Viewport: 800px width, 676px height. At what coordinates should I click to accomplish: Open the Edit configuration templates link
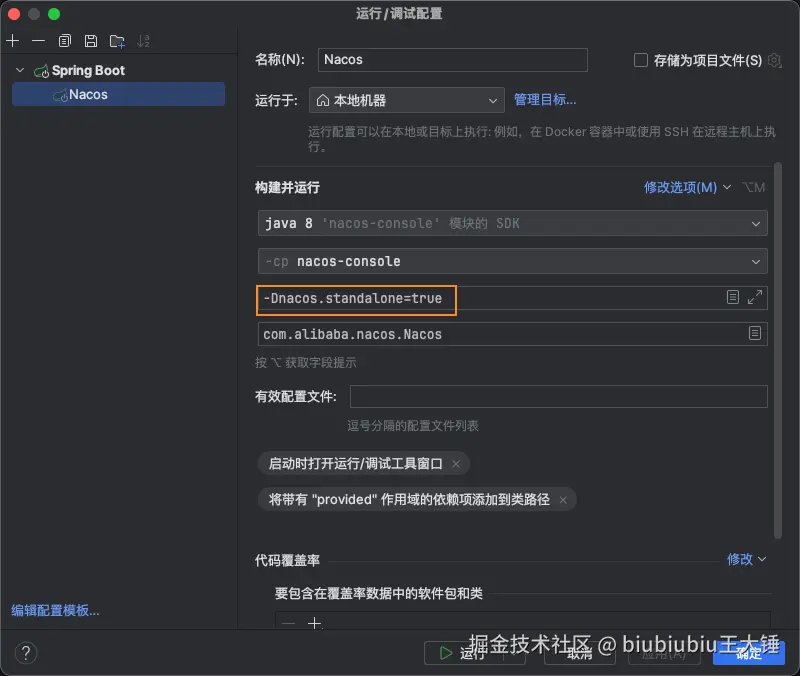pyautogui.click(x=55, y=610)
